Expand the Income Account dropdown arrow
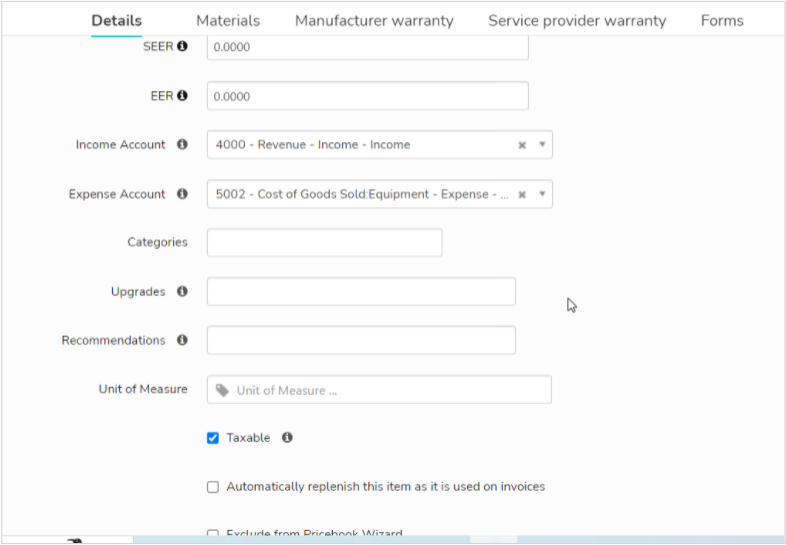The image size is (786, 545). click(542, 144)
